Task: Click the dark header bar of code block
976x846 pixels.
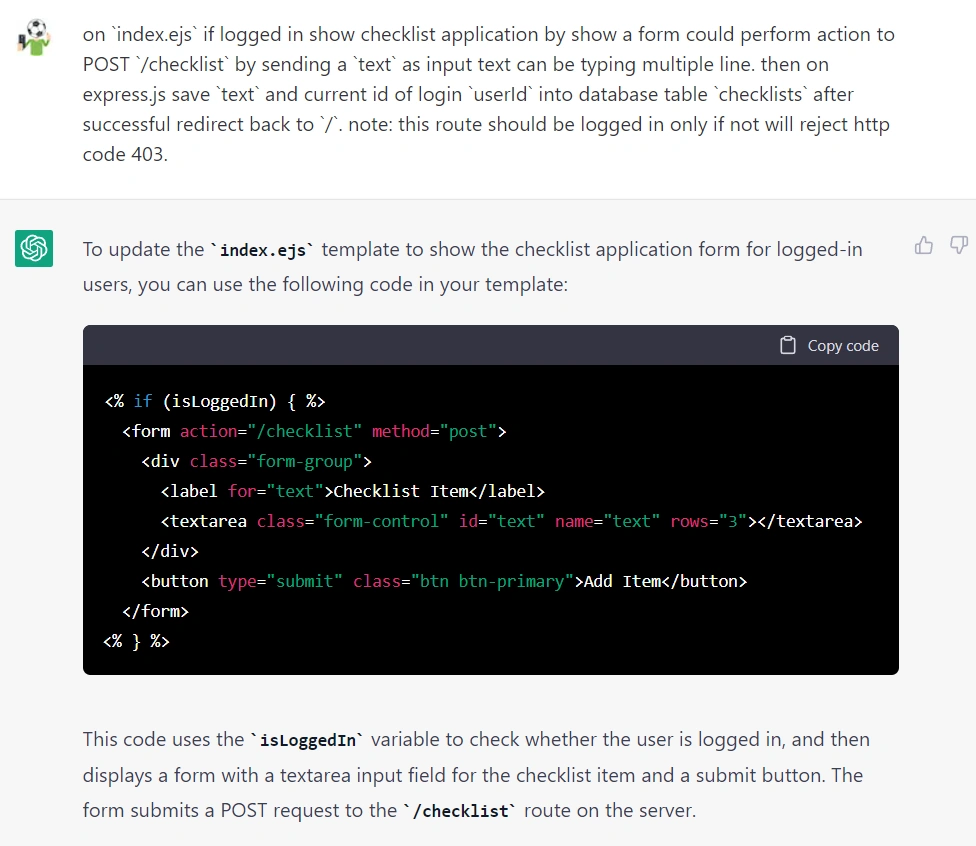Action: (490, 345)
